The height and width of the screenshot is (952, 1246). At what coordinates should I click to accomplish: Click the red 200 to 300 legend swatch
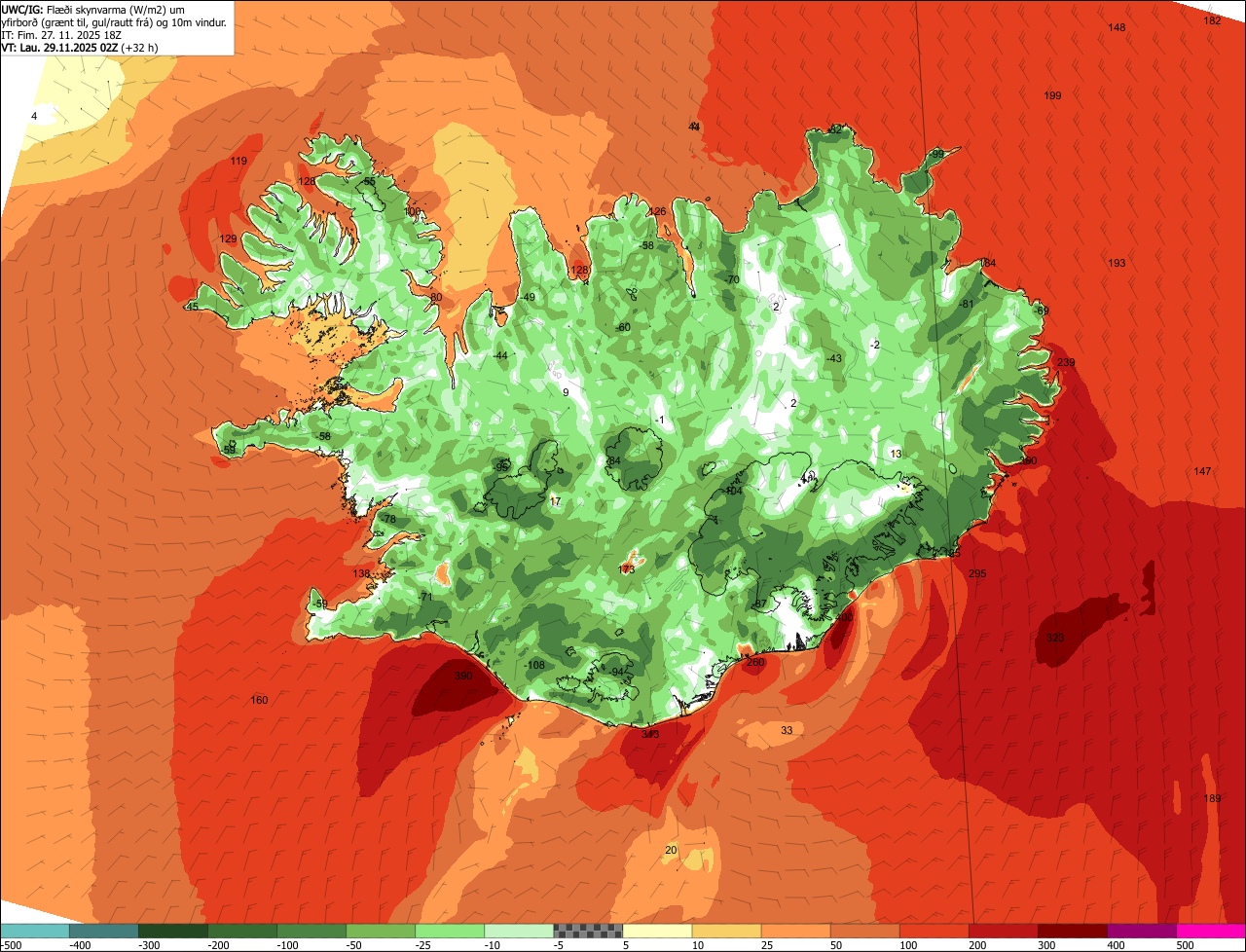tap(1004, 931)
